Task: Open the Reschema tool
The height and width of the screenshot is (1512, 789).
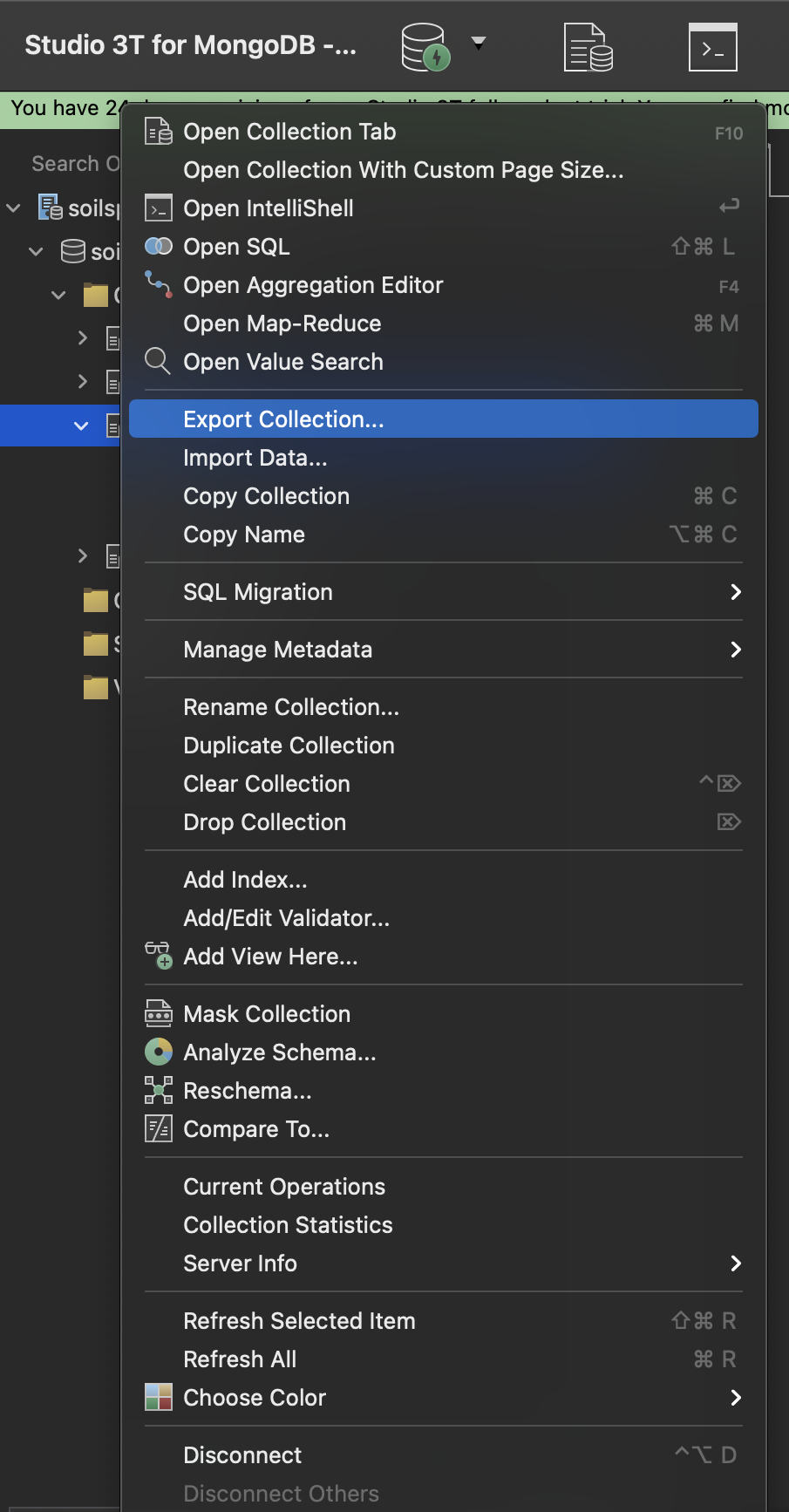Action: [x=247, y=1091]
